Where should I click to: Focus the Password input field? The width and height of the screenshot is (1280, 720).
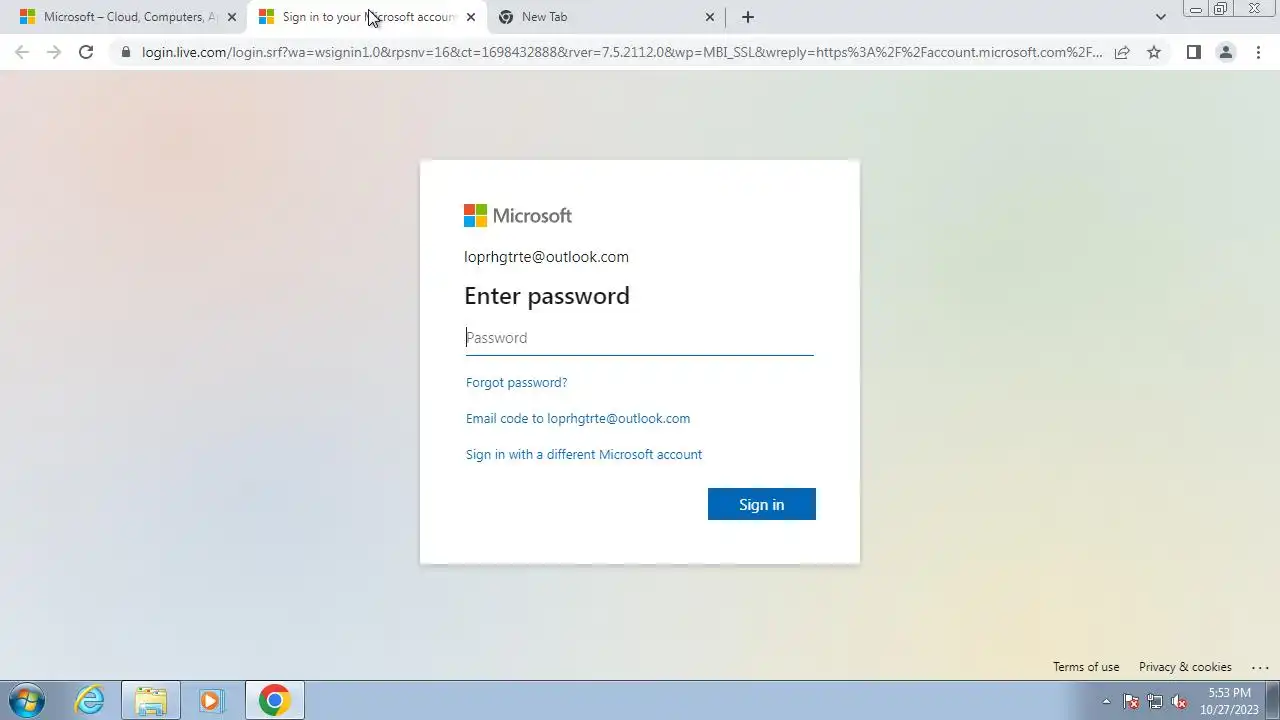click(639, 338)
